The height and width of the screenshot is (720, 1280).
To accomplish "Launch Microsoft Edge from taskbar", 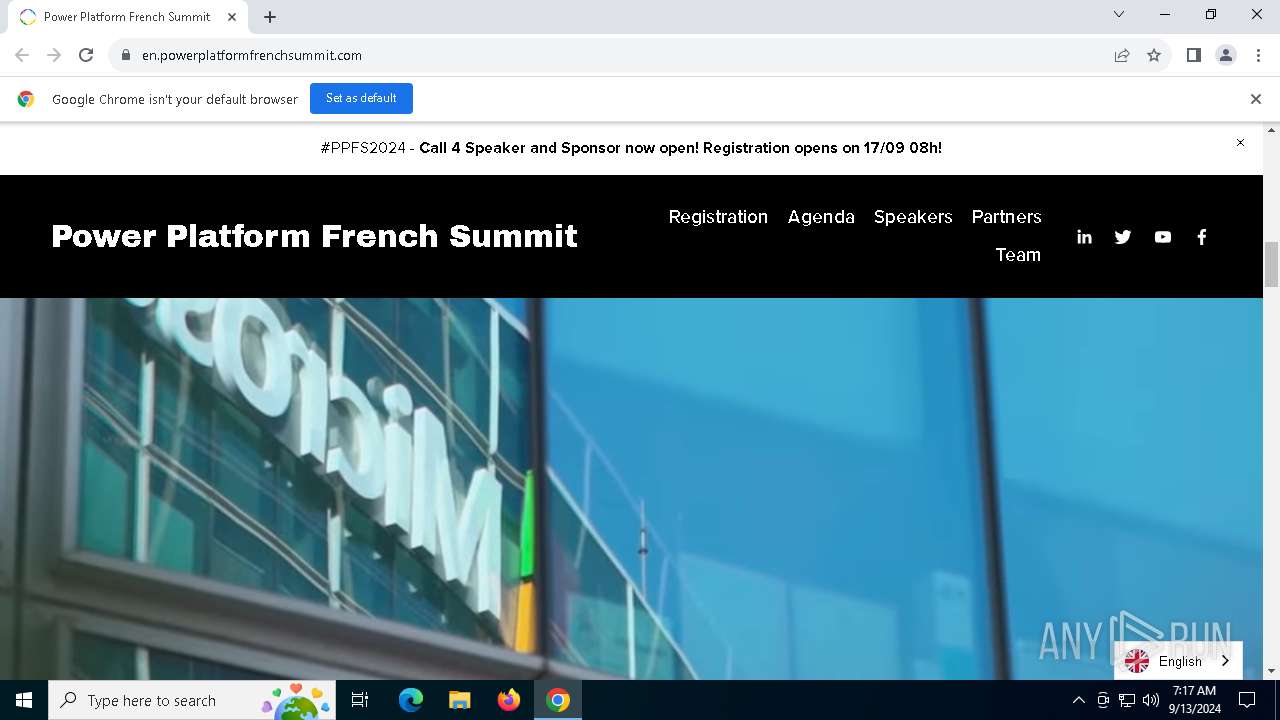I will coord(411,700).
